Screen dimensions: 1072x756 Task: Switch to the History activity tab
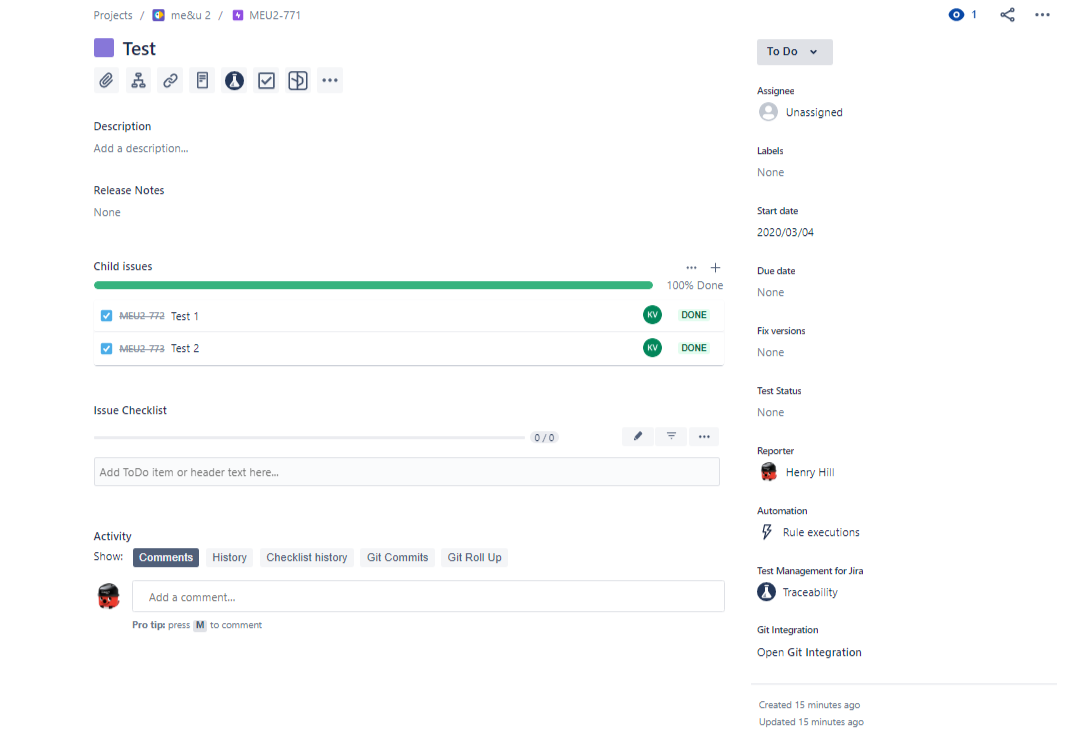(229, 558)
